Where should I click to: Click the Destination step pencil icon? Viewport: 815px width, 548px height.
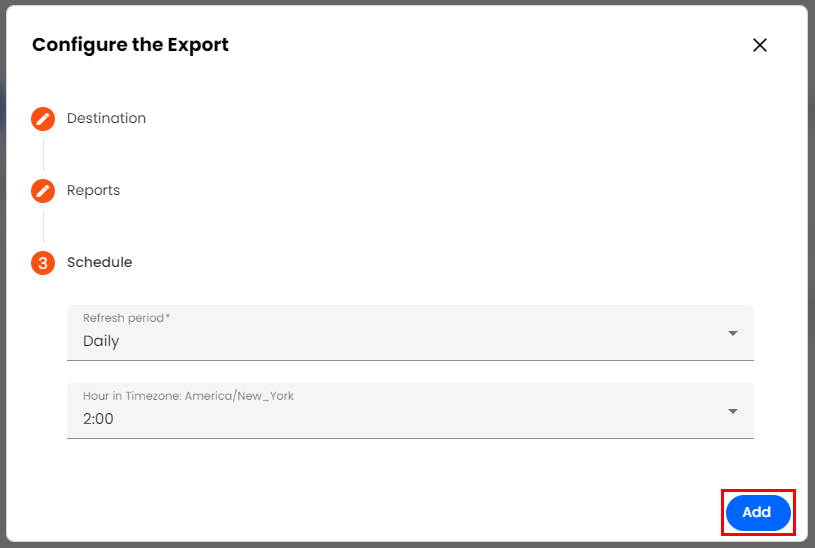pyautogui.click(x=43, y=119)
